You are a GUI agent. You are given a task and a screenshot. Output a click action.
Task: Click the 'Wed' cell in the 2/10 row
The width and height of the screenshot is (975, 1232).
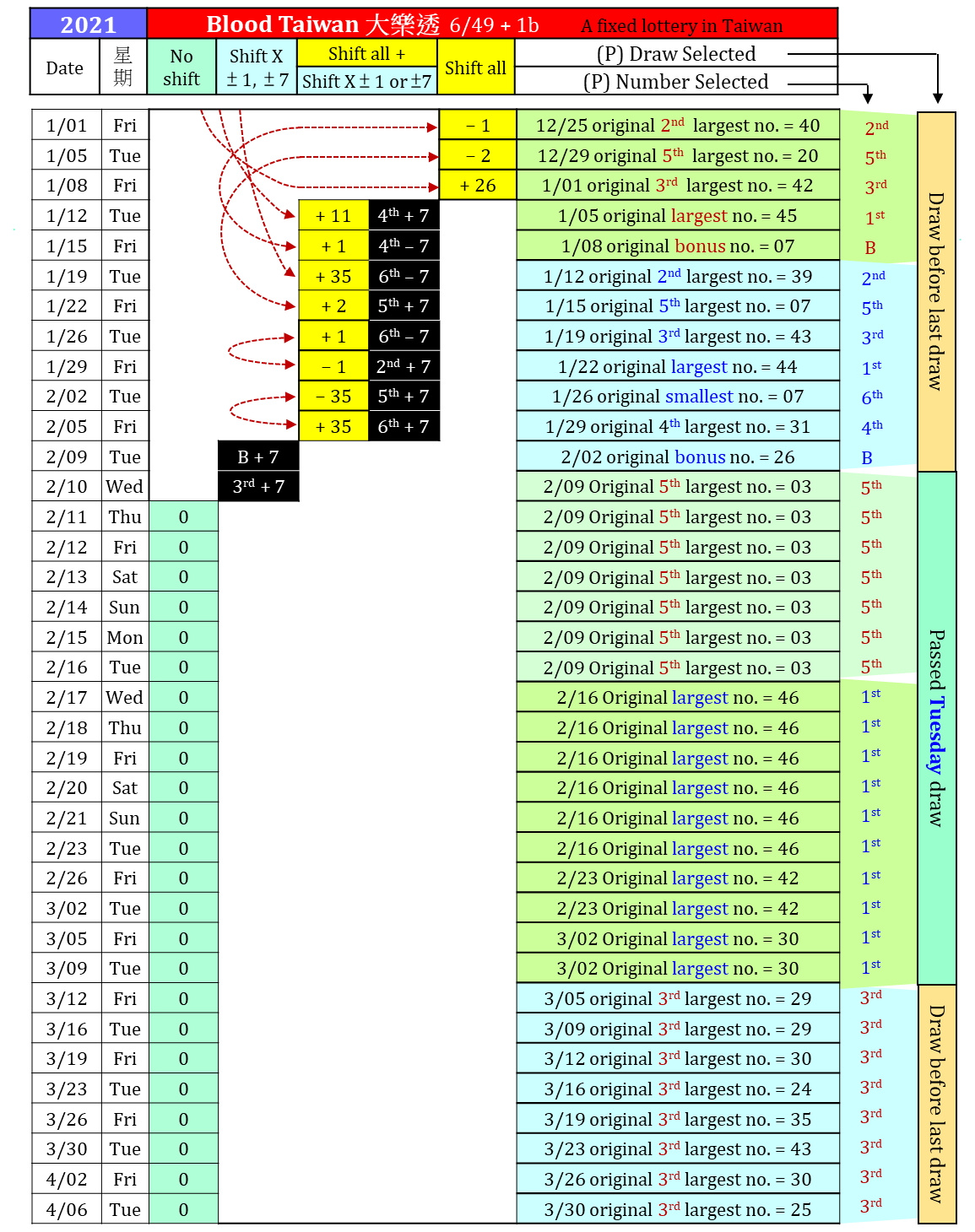124,486
